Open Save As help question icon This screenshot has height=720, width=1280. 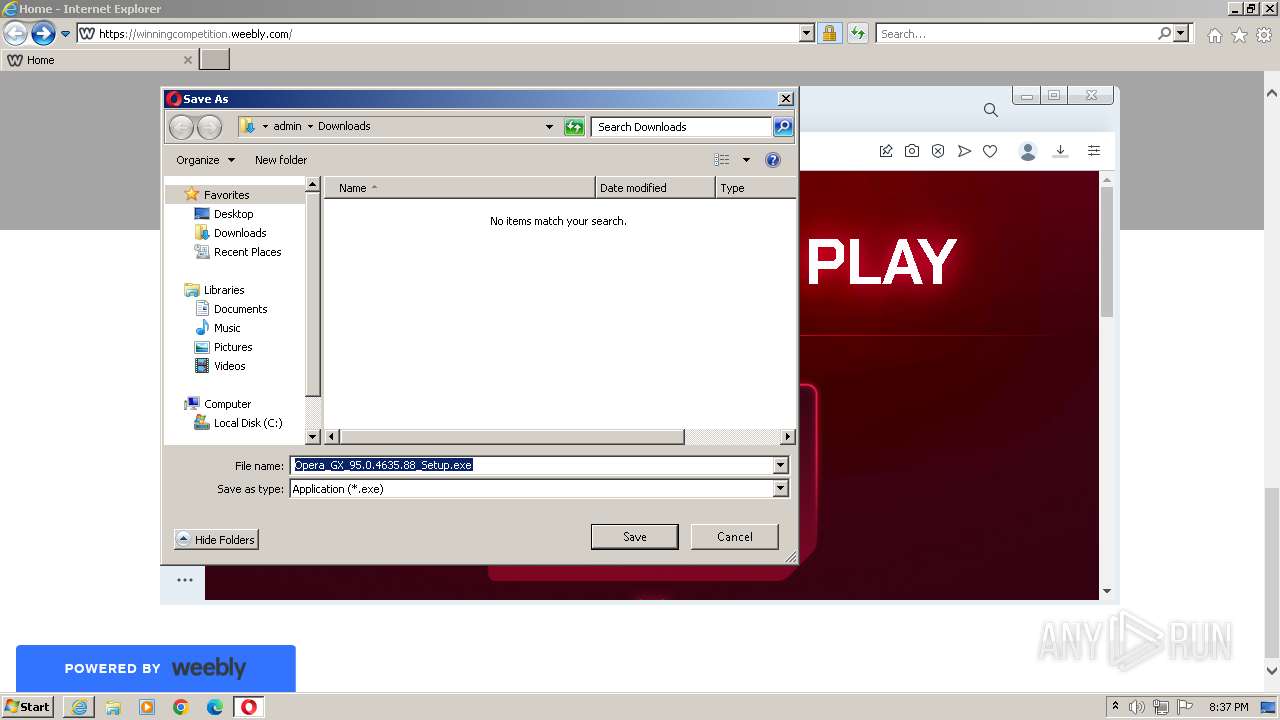pos(772,160)
